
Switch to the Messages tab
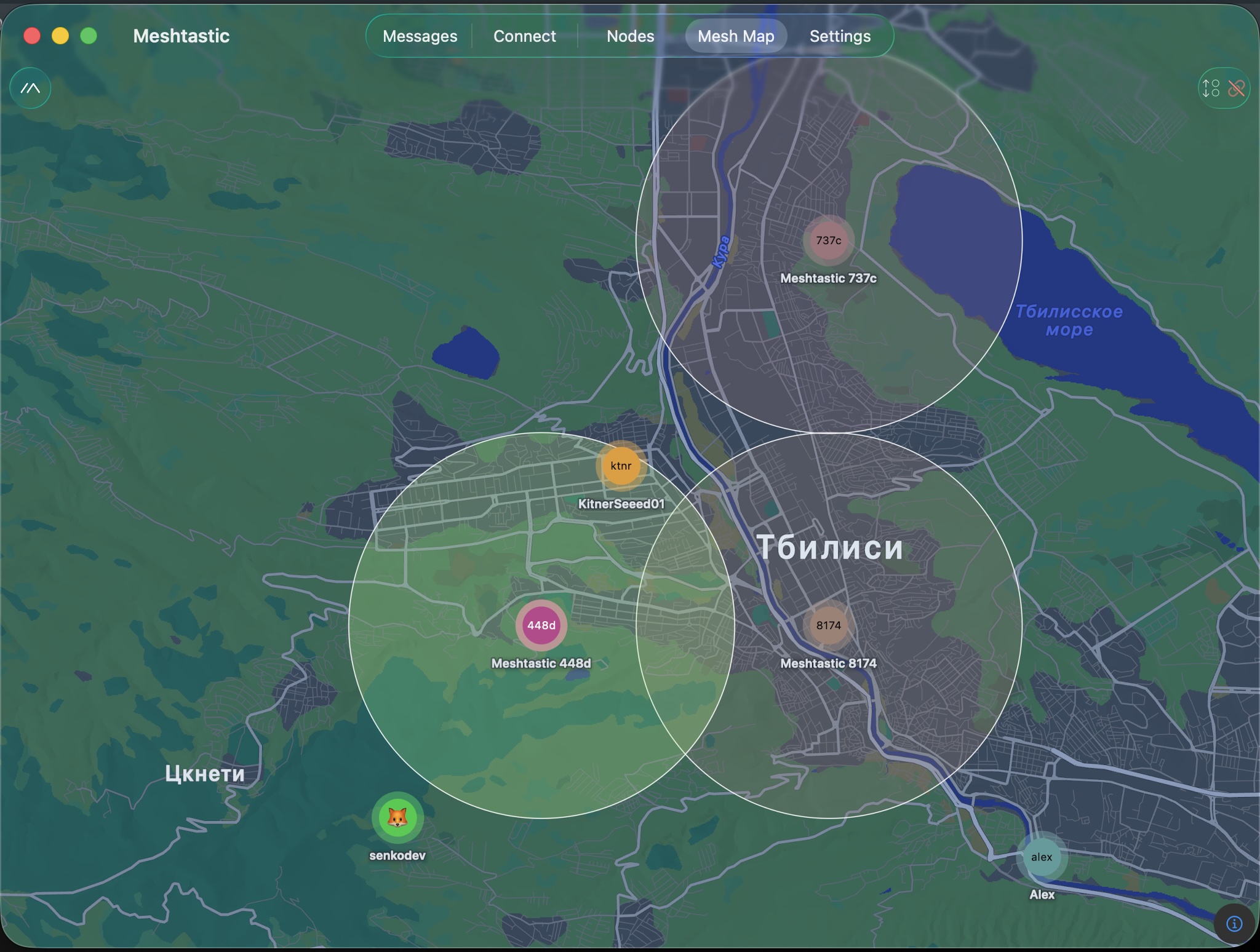click(420, 36)
